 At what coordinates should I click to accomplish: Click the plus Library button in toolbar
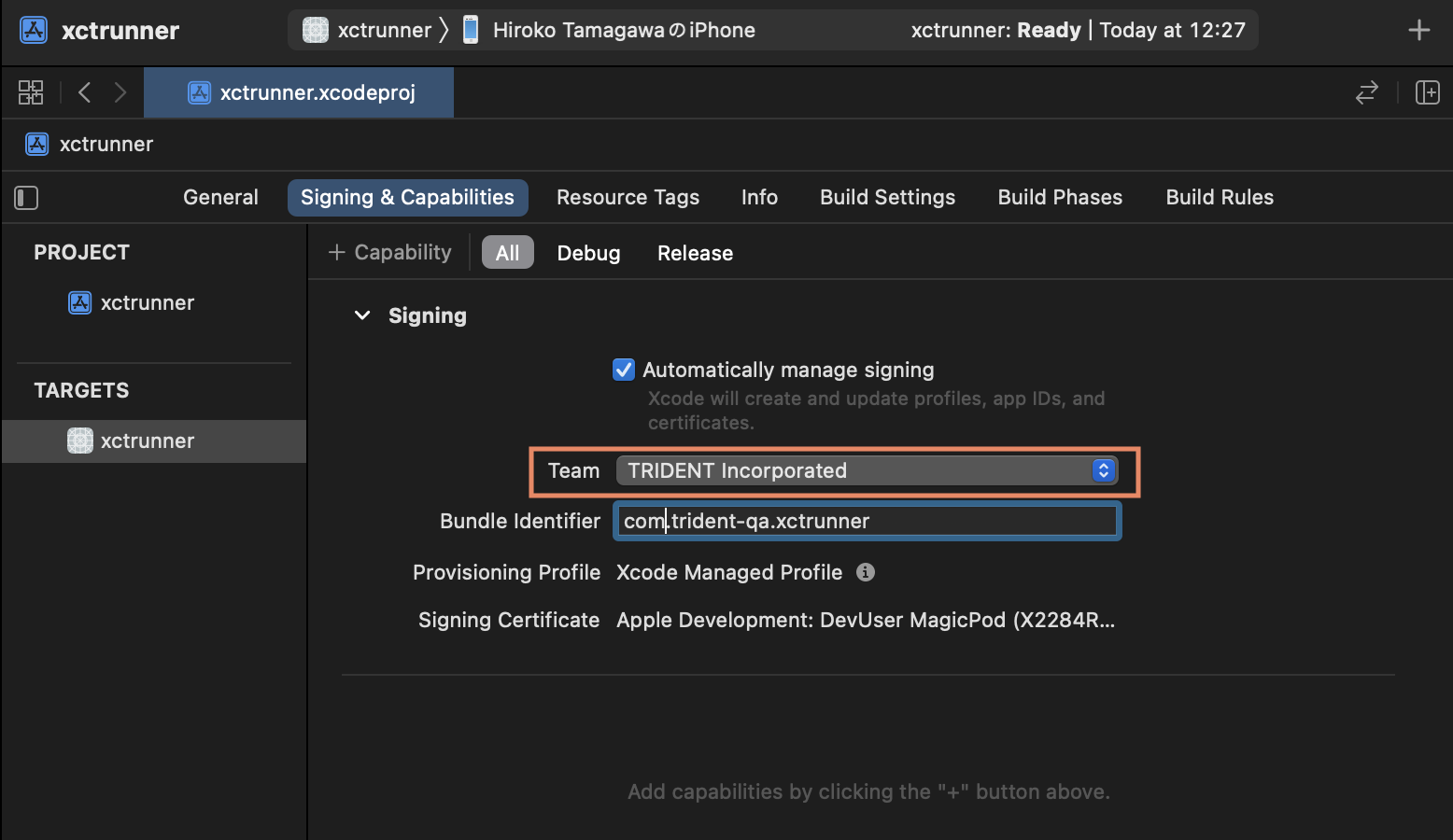coord(1418,30)
